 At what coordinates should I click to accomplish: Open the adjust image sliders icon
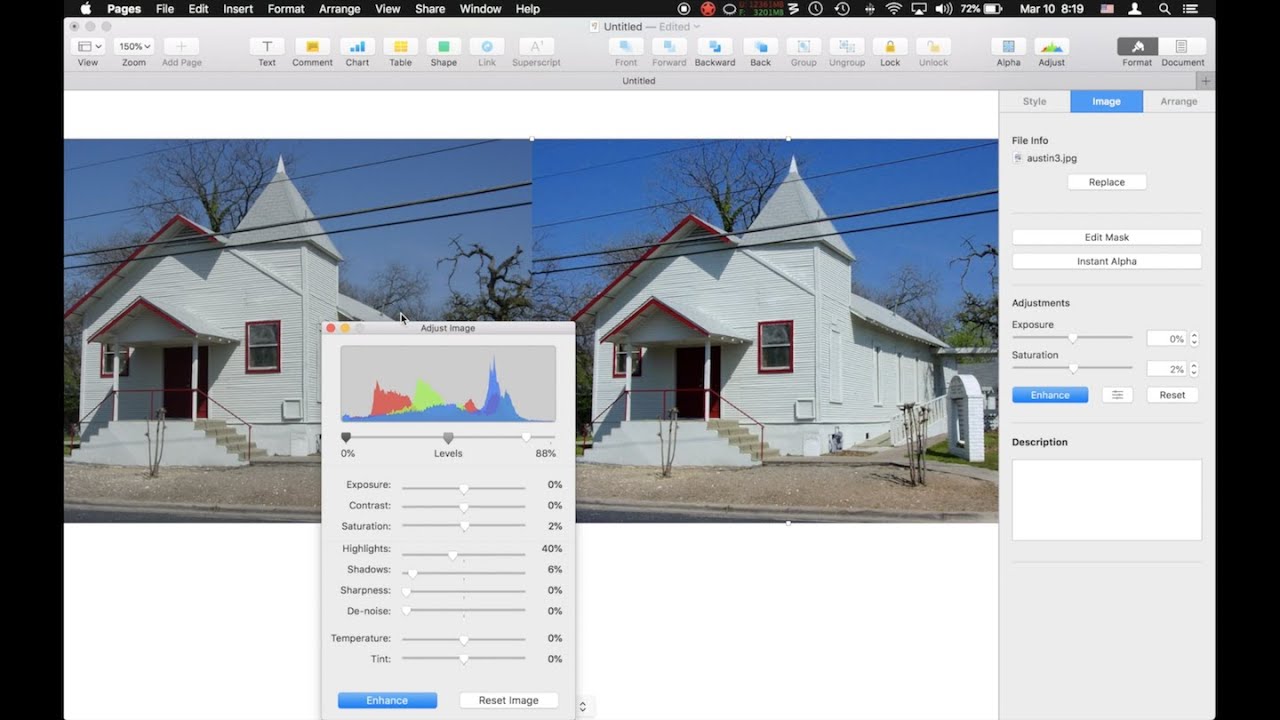(1117, 395)
